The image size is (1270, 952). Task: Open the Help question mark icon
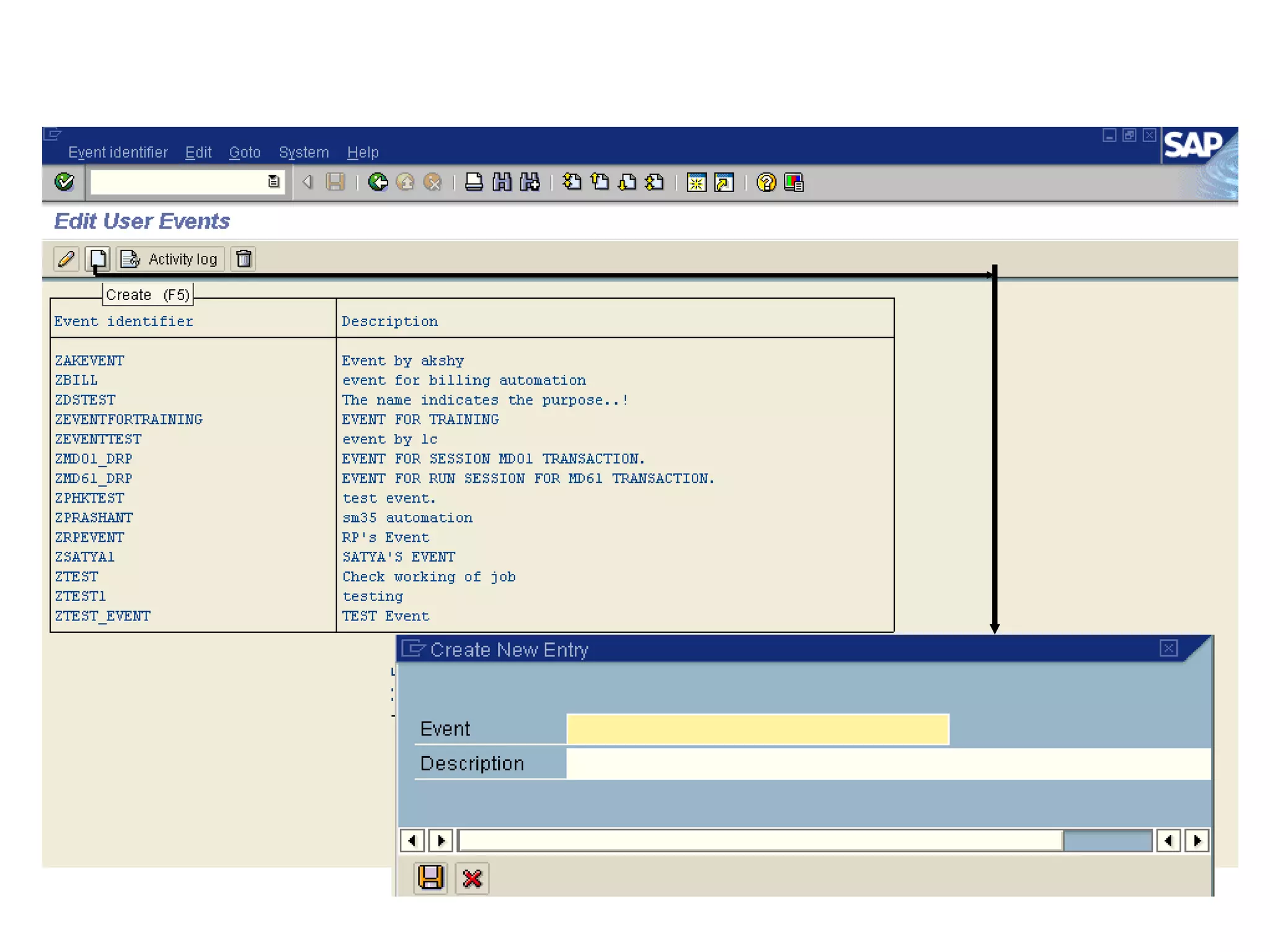click(766, 182)
